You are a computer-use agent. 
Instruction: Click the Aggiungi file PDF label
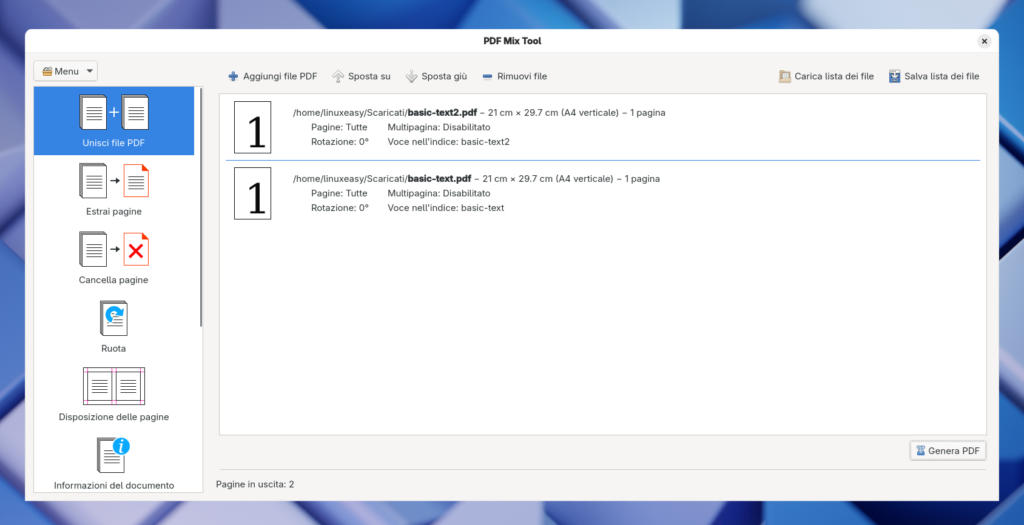coord(280,76)
